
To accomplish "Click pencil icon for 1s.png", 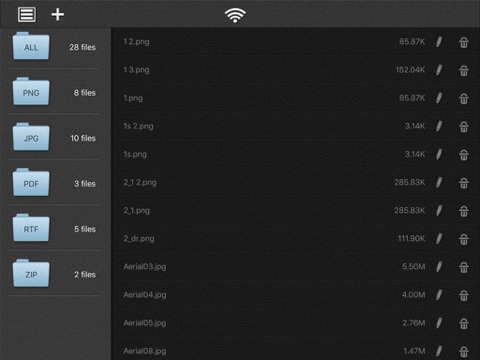I will (439, 154).
